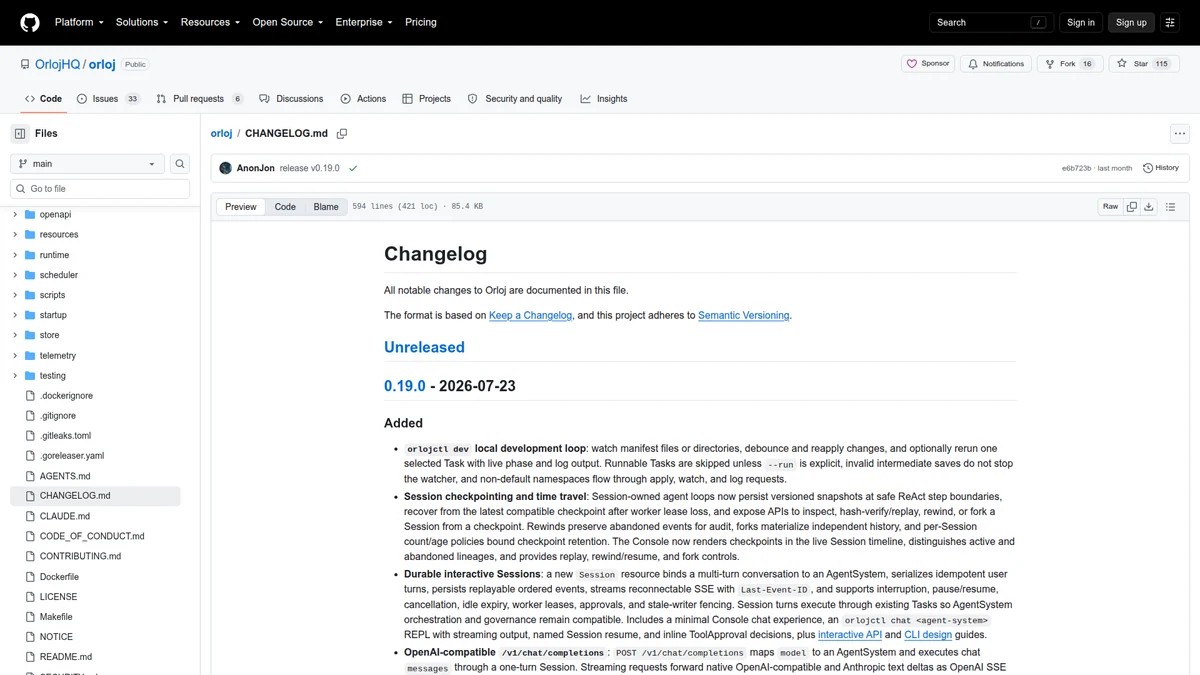Open the Enterprise menu

pyautogui.click(x=364, y=22)
